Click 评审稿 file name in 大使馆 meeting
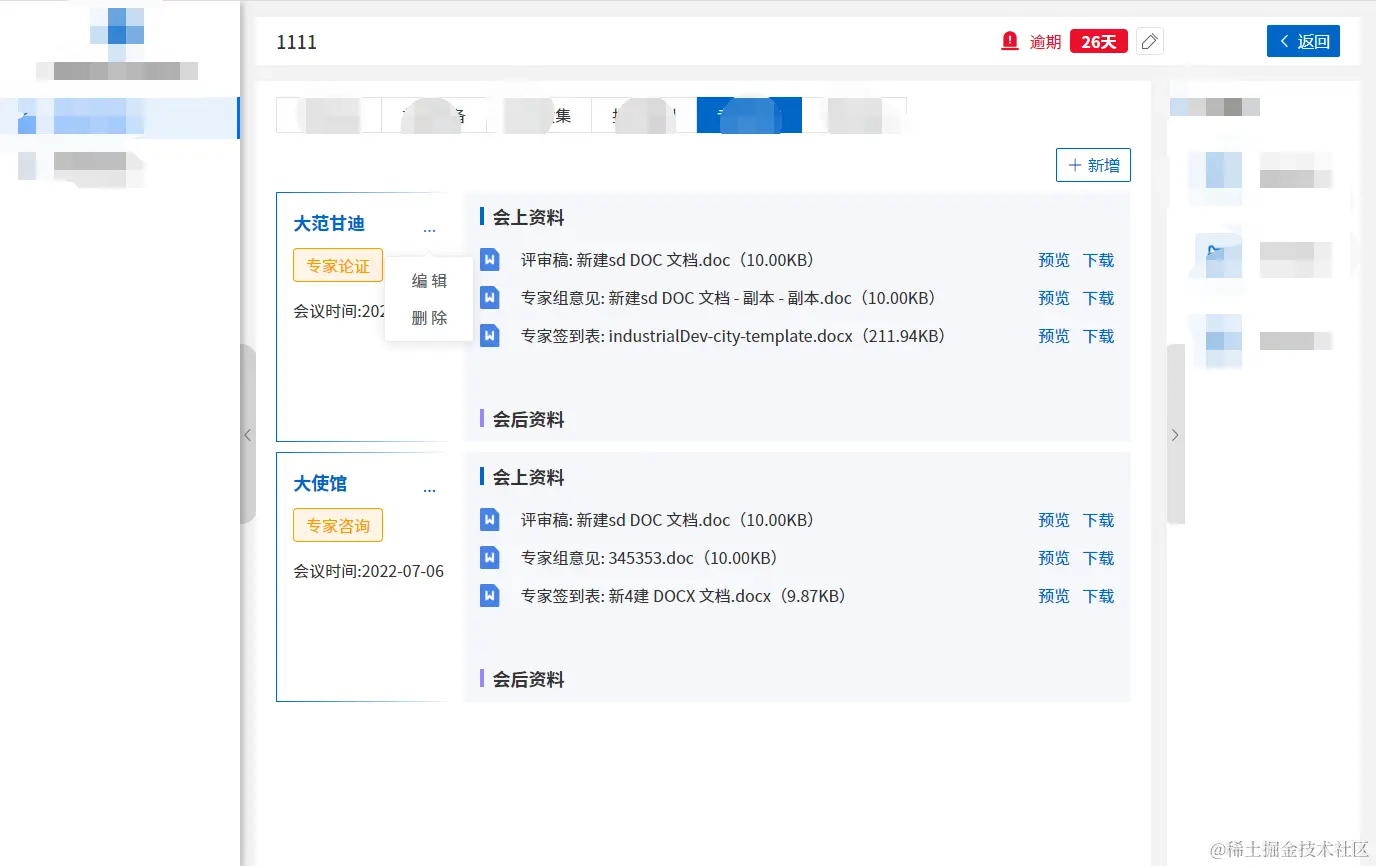This screenshot has height=866, width=1376. [x=668, y=520]
